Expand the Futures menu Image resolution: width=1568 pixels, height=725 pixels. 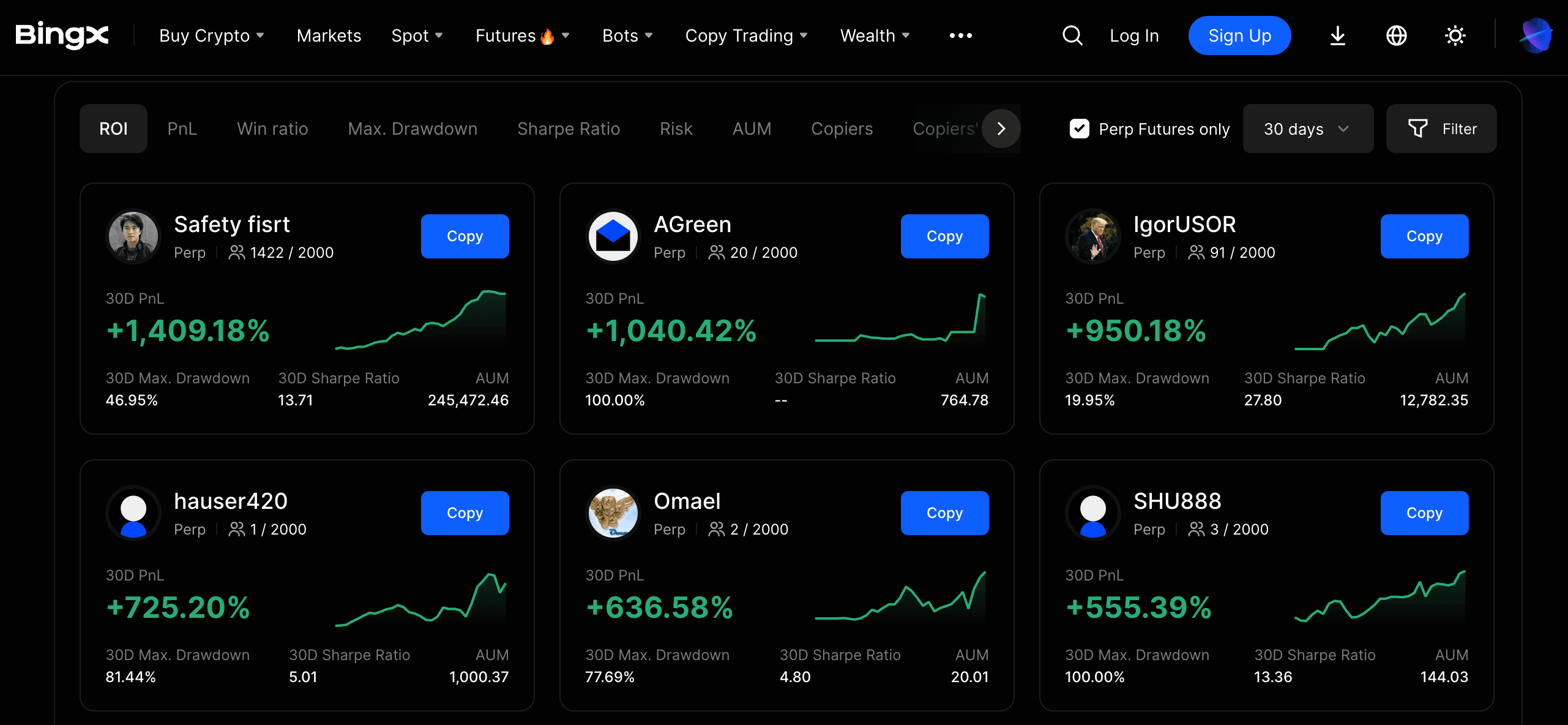point(522,36)
